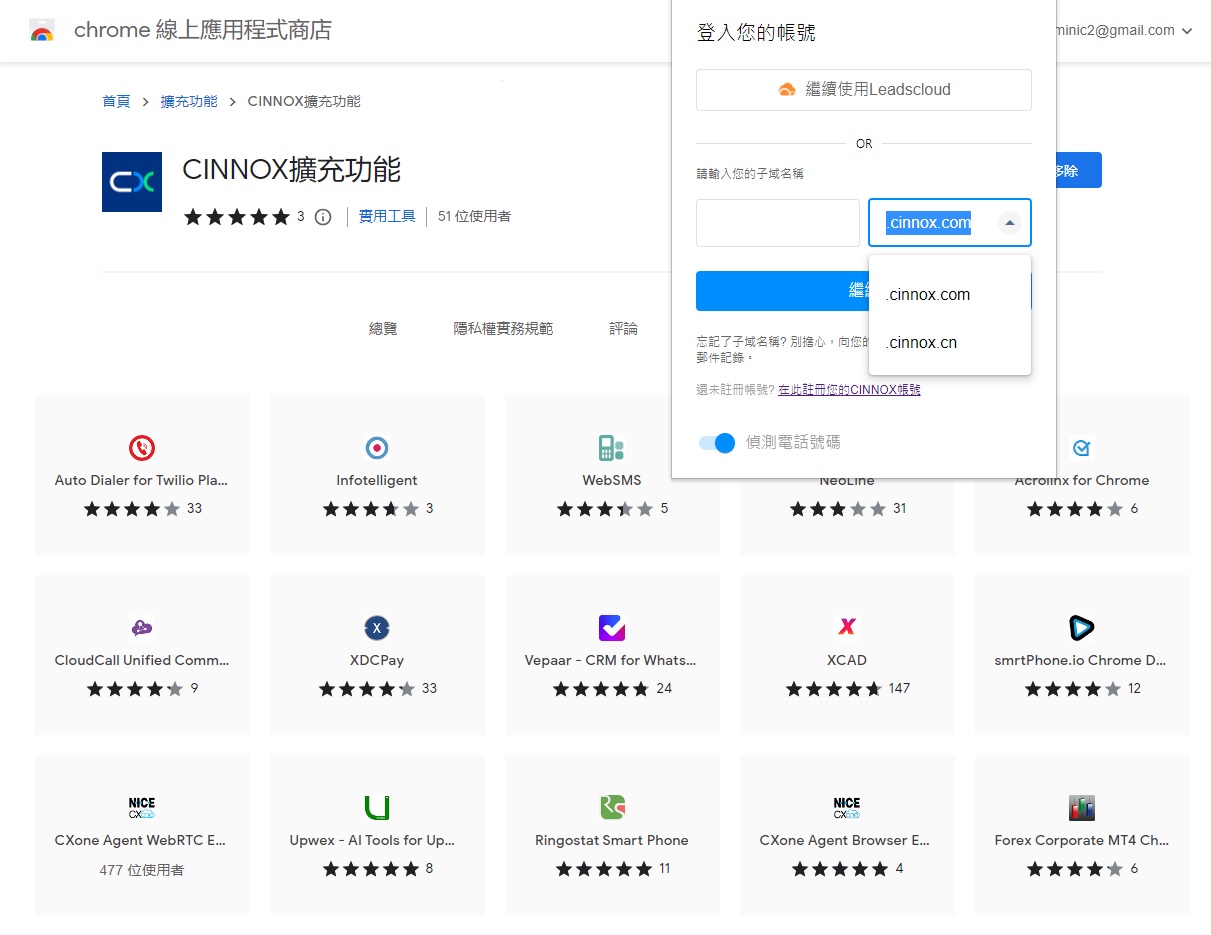Click the 477 位使用者 text

click(x=142, y=870)
